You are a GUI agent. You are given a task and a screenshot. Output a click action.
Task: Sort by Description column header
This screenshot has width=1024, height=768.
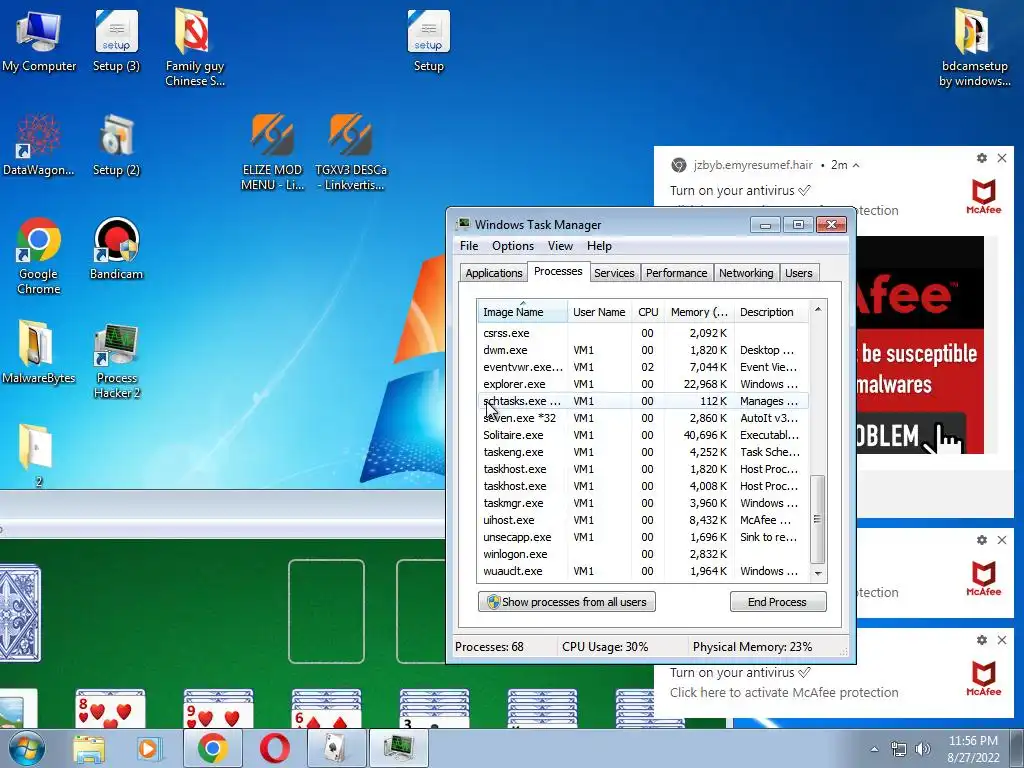(771, 312)
